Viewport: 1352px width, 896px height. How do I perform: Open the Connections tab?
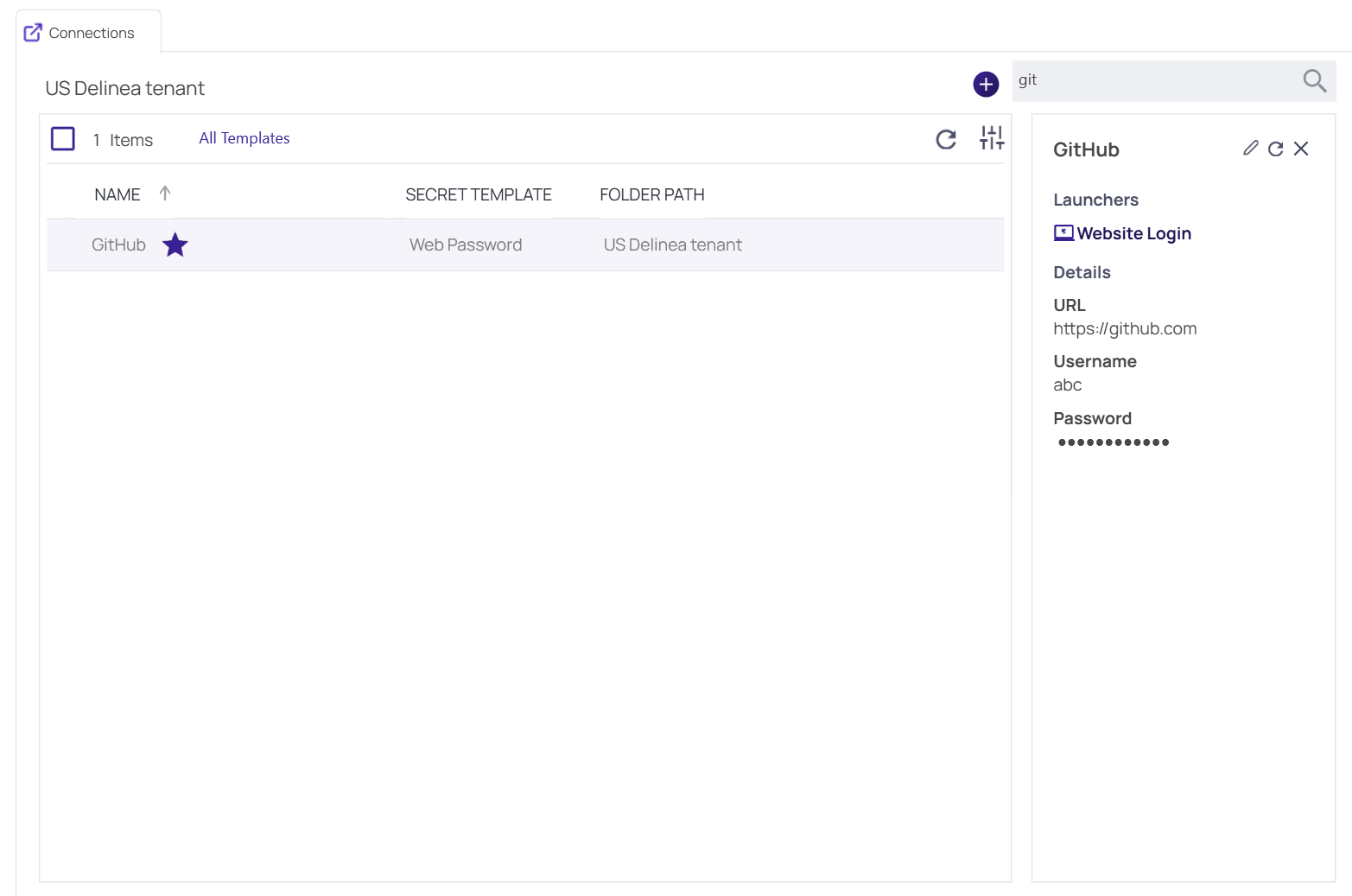coord(88,32)
